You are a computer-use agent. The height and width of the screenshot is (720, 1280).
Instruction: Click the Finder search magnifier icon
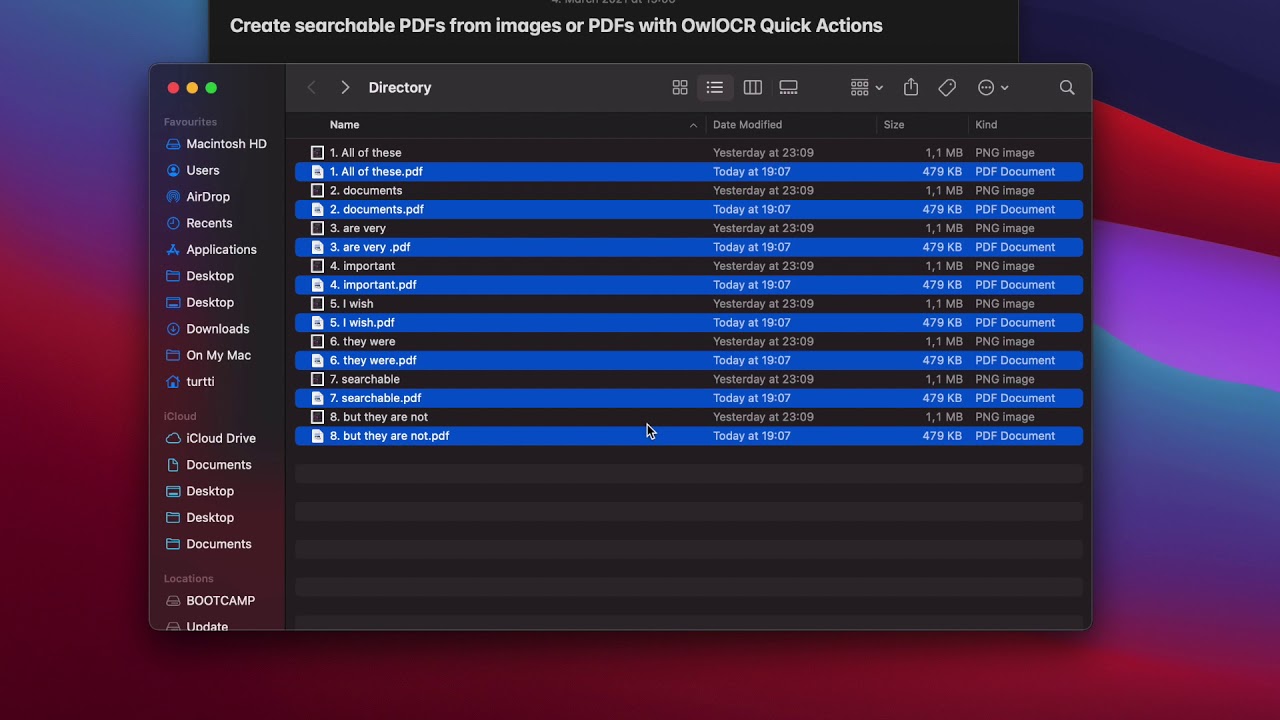click(x=1067, y=88)
